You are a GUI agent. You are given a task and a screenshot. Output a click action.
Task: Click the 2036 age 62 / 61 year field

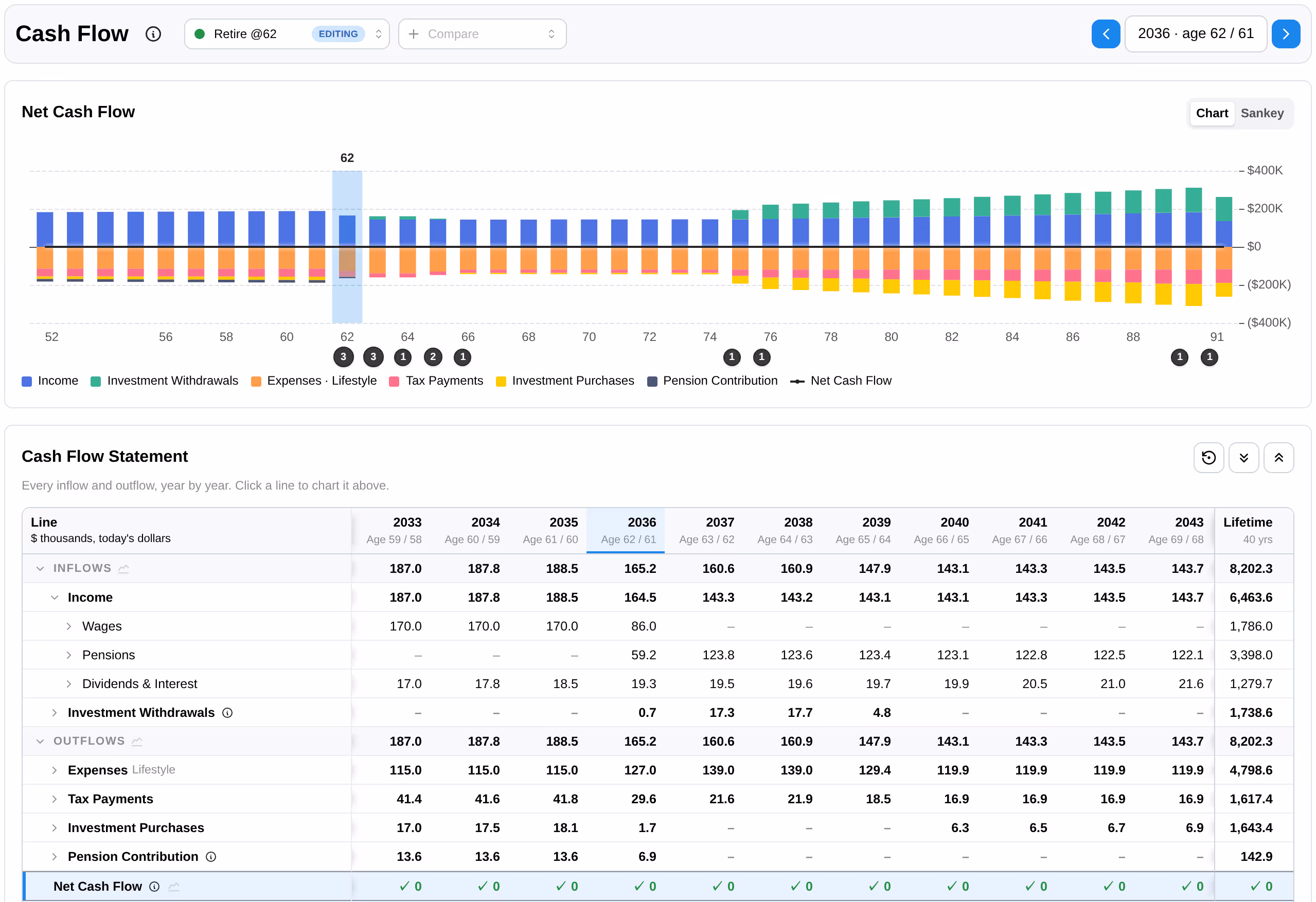coord(1196,34)
